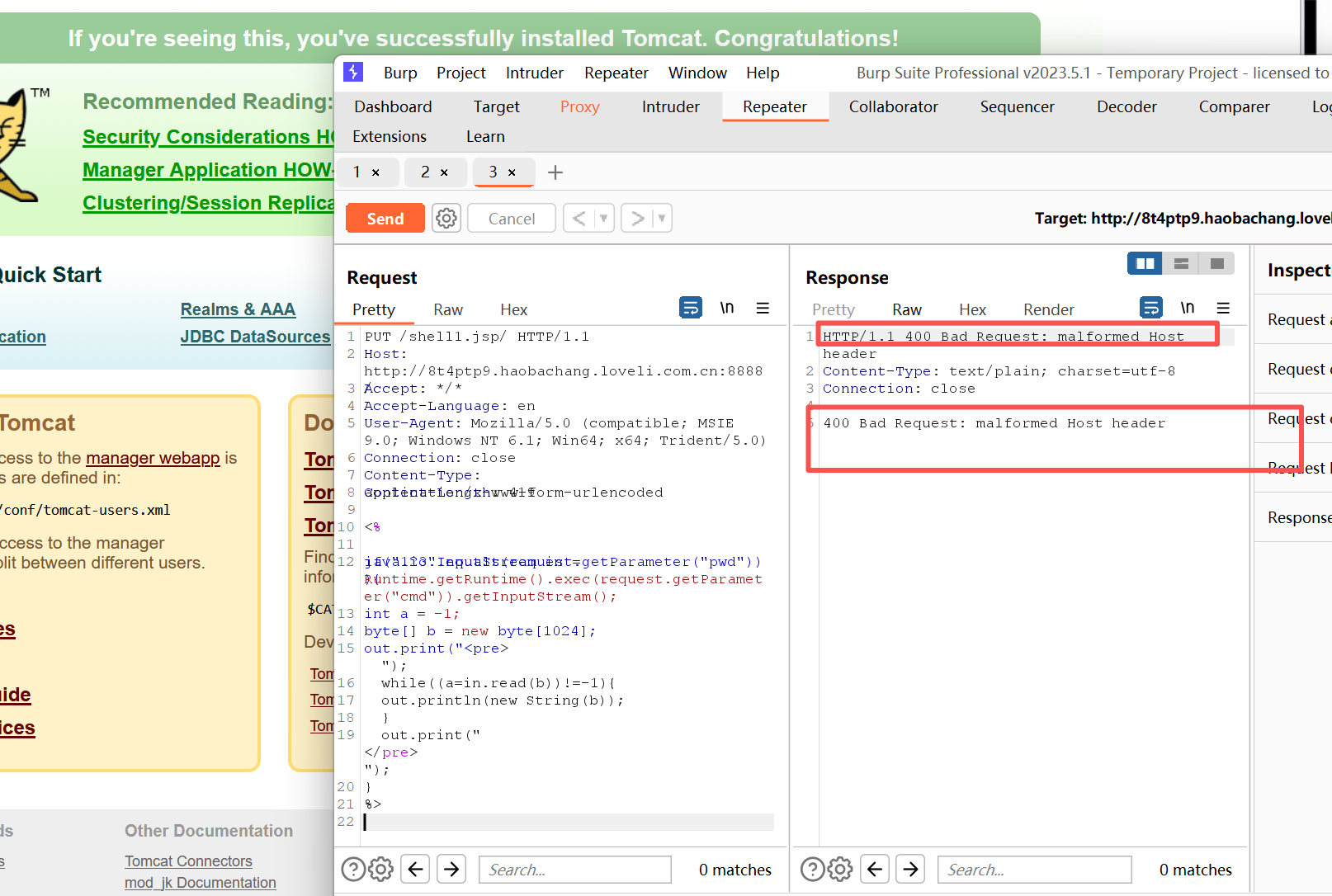Switch to the Target tab
This screenshot has height=896, width=1332.
point(497,106)
